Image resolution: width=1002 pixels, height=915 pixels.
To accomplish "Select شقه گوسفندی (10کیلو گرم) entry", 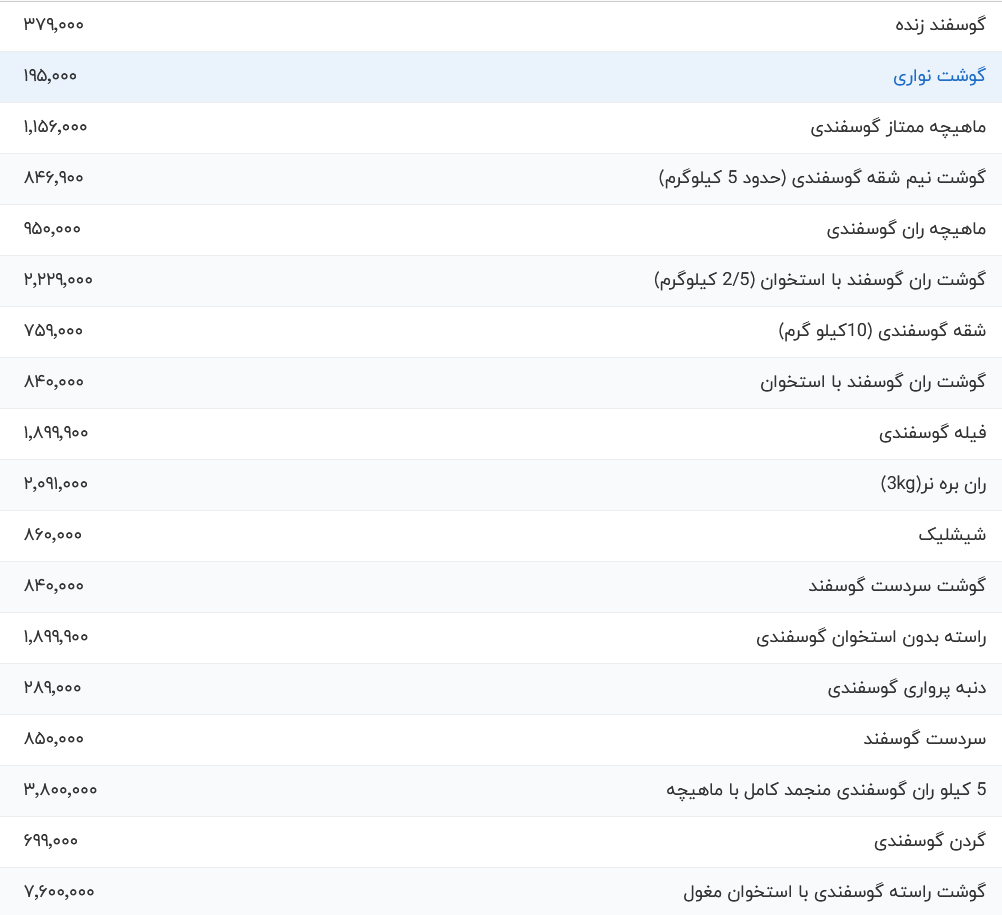I will 882,331.
